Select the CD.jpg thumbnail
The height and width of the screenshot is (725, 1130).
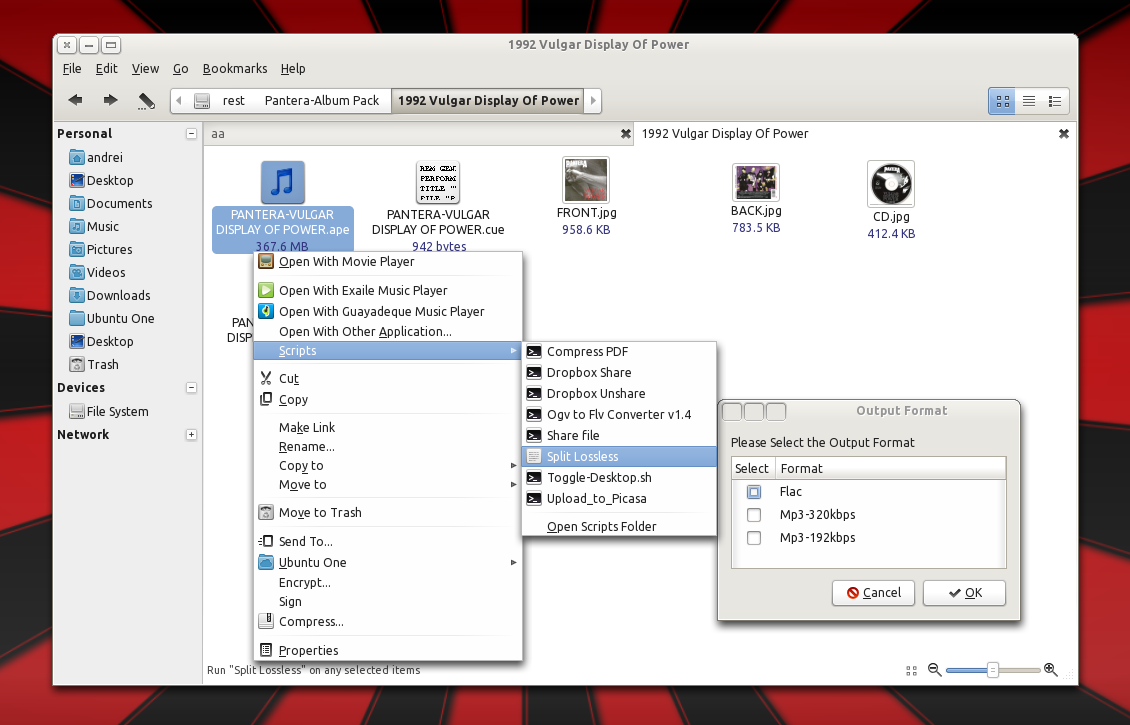coord(891,184)
